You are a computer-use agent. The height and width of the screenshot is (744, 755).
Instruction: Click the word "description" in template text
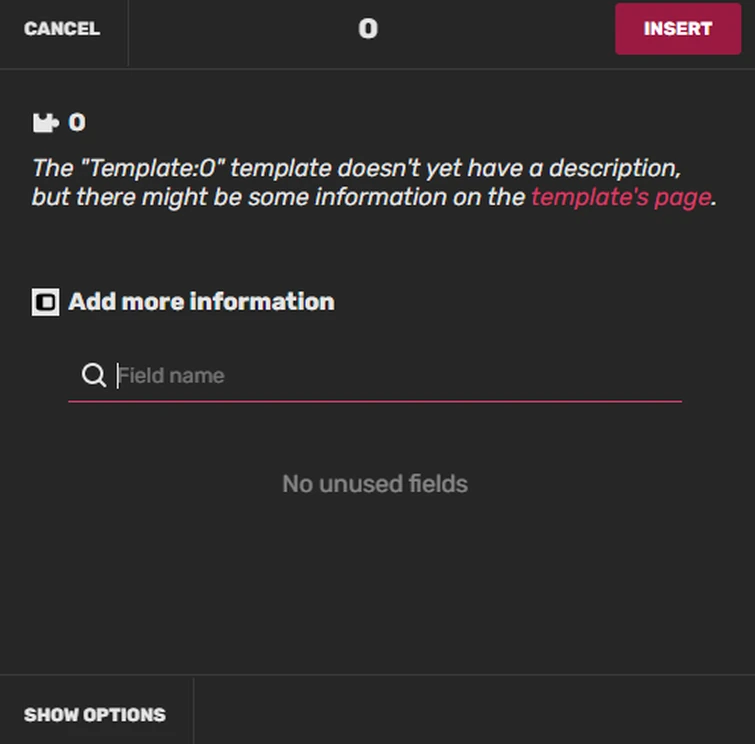pos(618,167)
